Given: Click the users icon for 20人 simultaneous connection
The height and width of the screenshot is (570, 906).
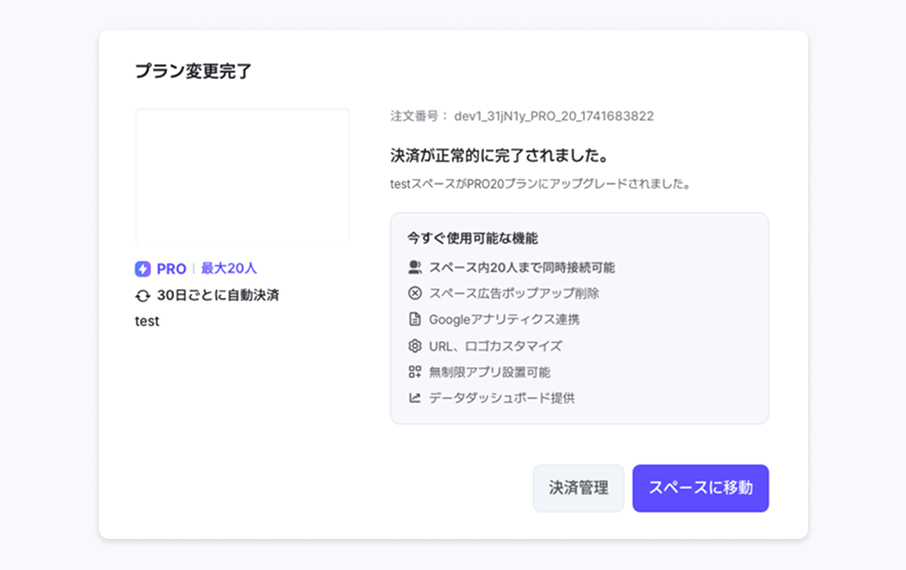Looking at the screenshot, I should point(415,268).
